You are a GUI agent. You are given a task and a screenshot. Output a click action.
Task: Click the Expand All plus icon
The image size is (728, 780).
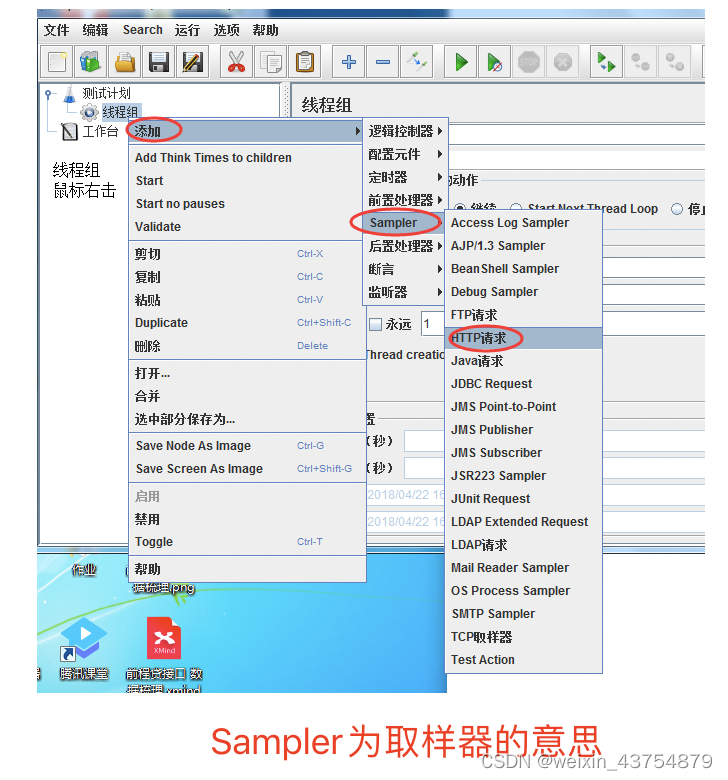click(348, 62)
